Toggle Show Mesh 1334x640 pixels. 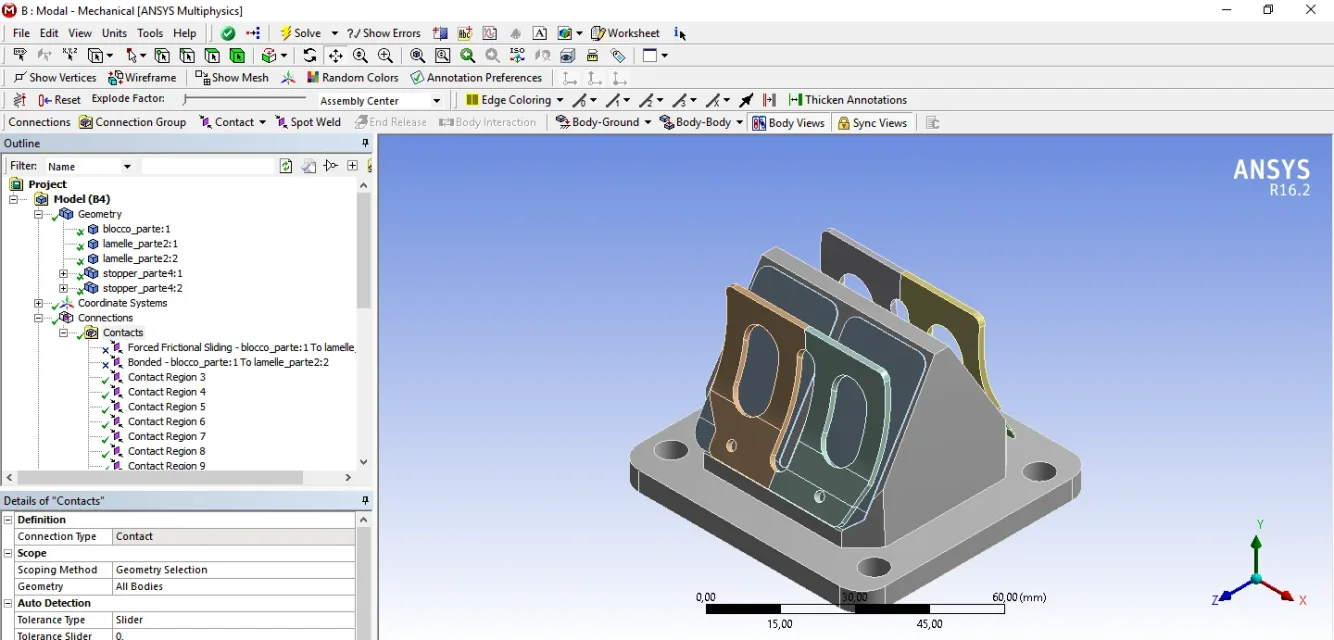point(232,78)
